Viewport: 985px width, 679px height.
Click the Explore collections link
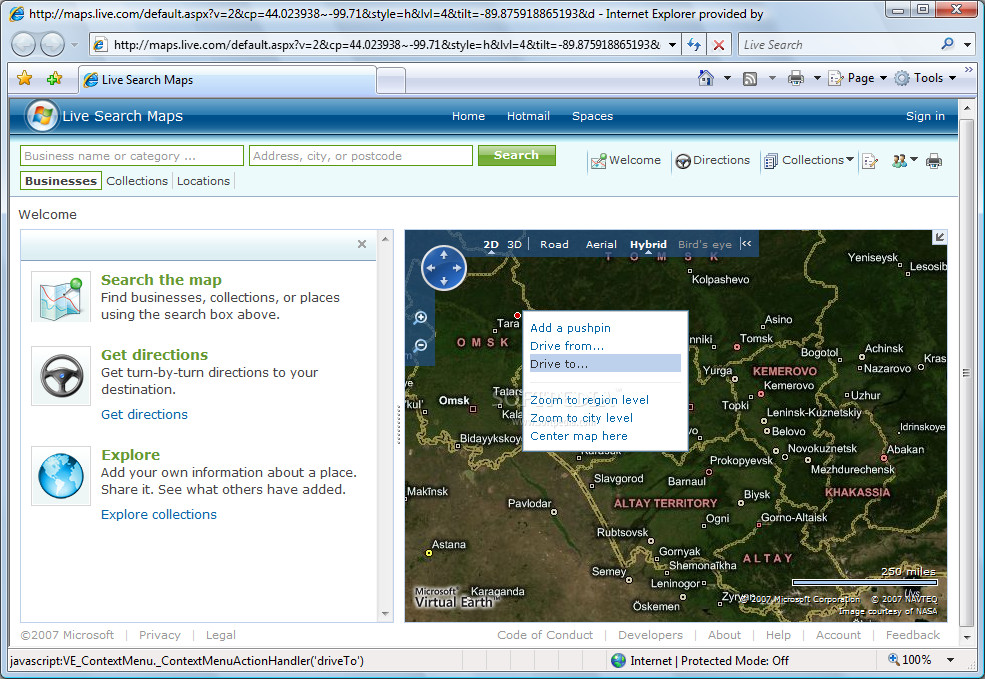[159, 514]
